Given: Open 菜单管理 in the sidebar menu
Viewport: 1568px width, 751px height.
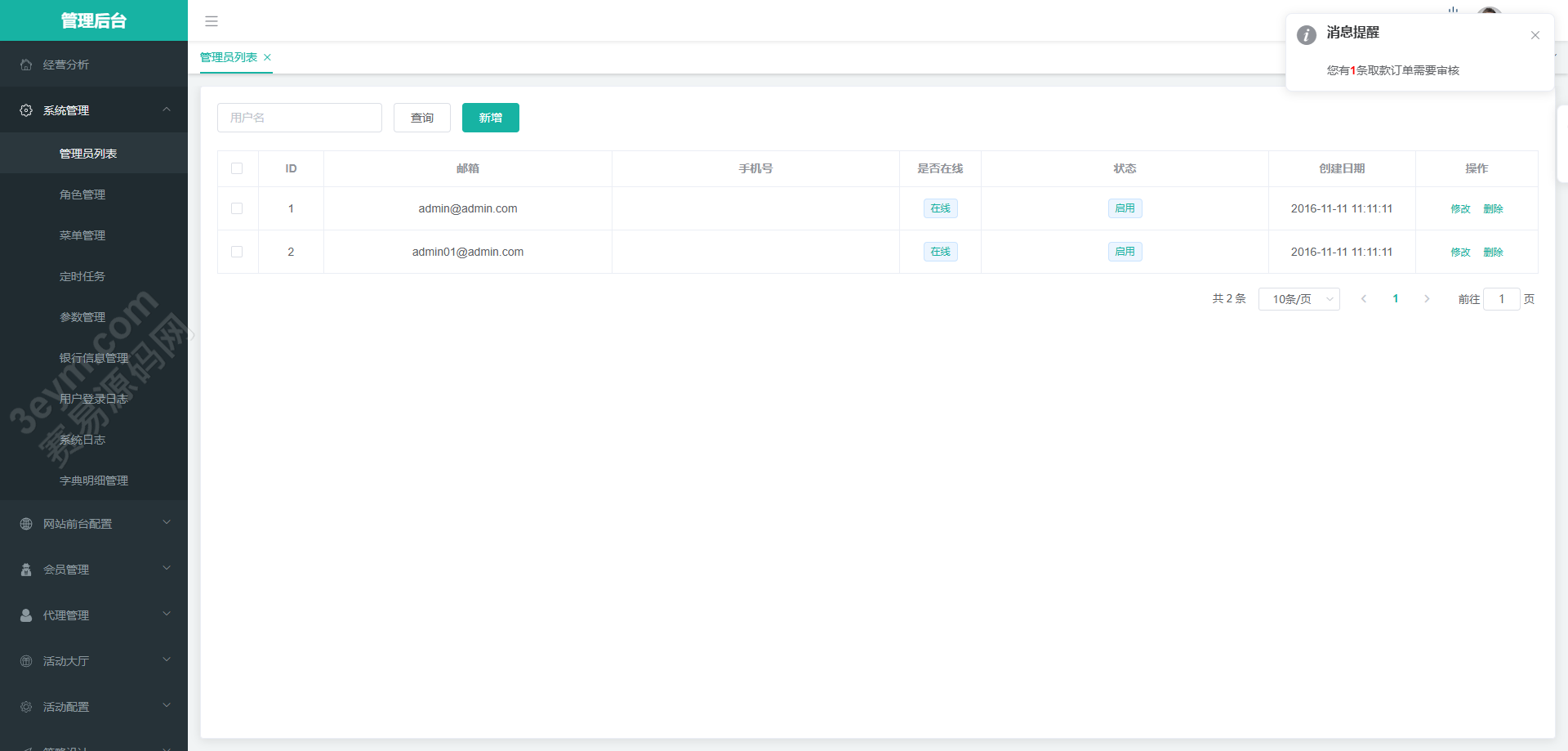Looking at the screenshot, I should pyautogui.click(x=82, y=235).
